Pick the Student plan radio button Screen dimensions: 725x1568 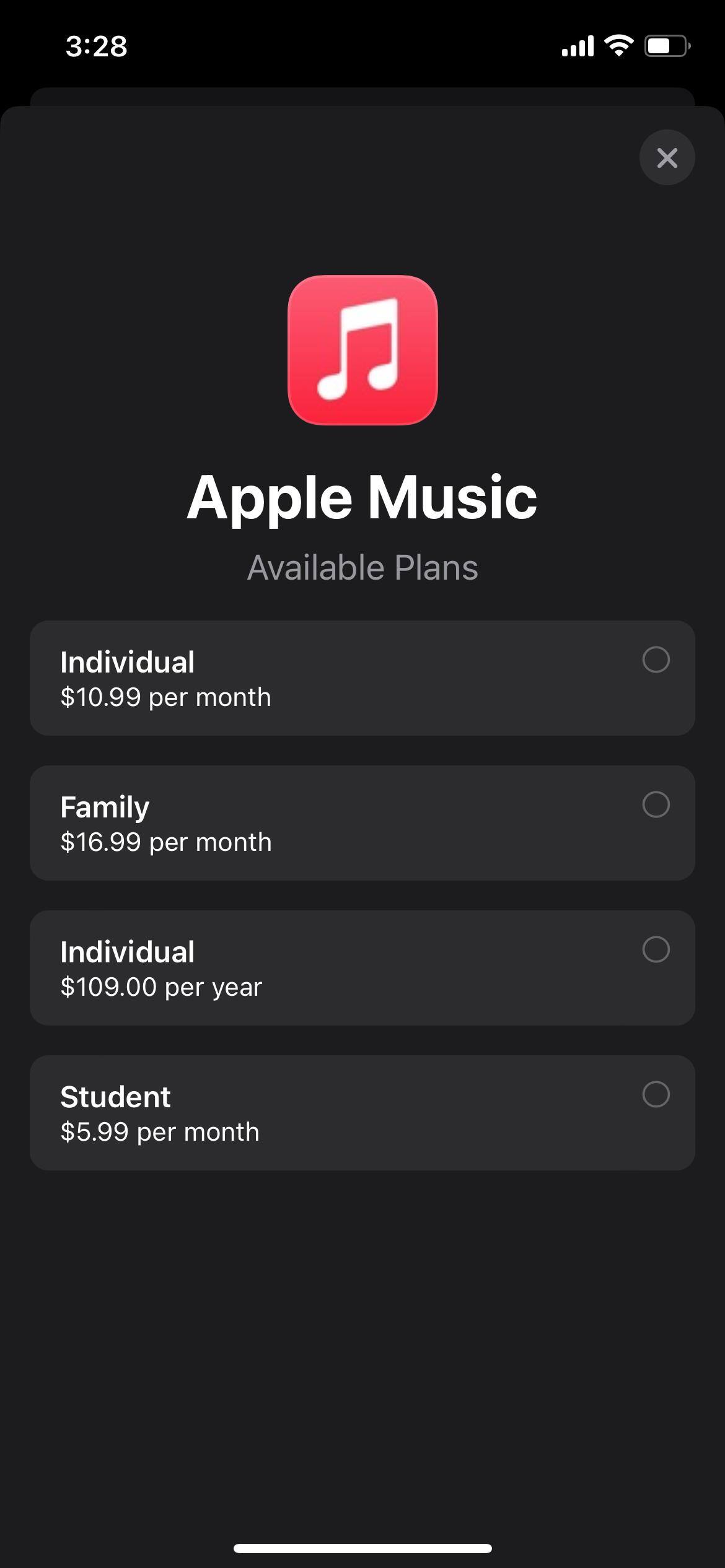pos(656,1094)
